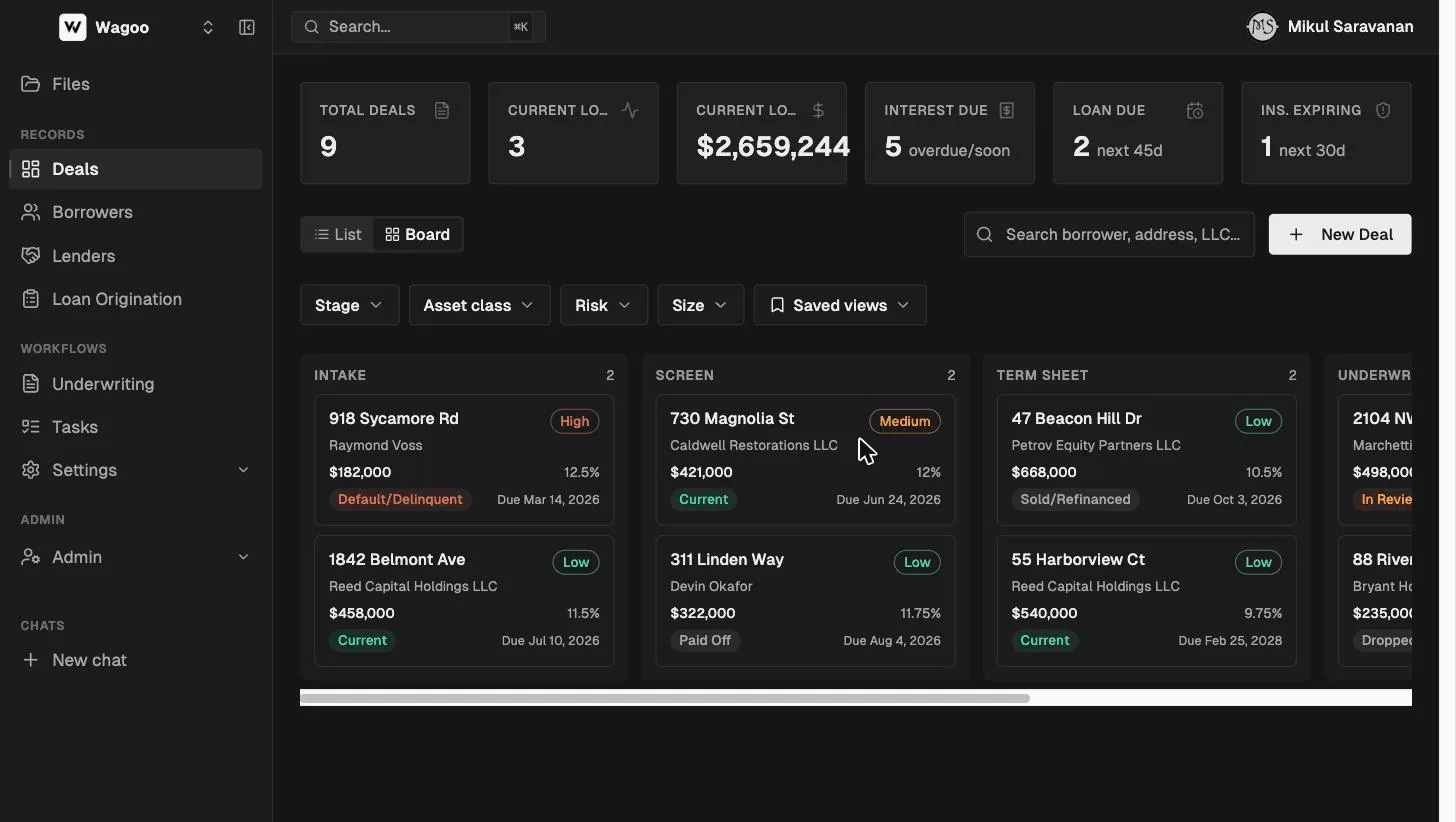Open the Tasks workflow
This screenshot has width=1456, height=822.
click(136, 427)
